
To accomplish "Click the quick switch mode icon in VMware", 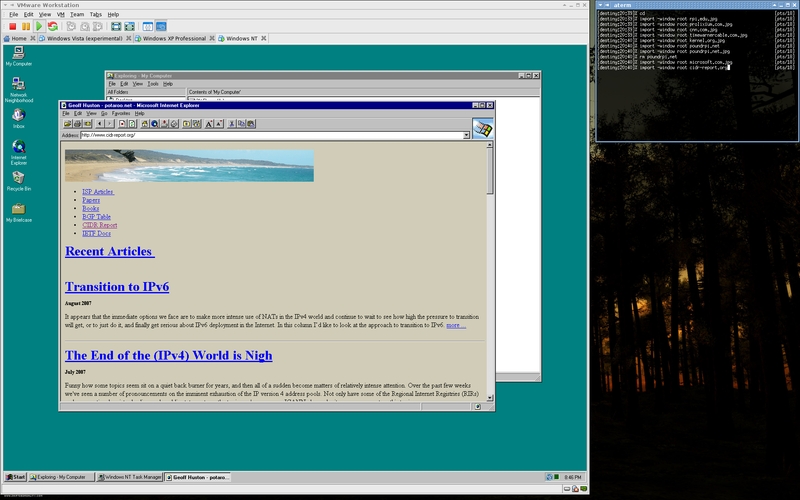I will click(x=129, y=27).
